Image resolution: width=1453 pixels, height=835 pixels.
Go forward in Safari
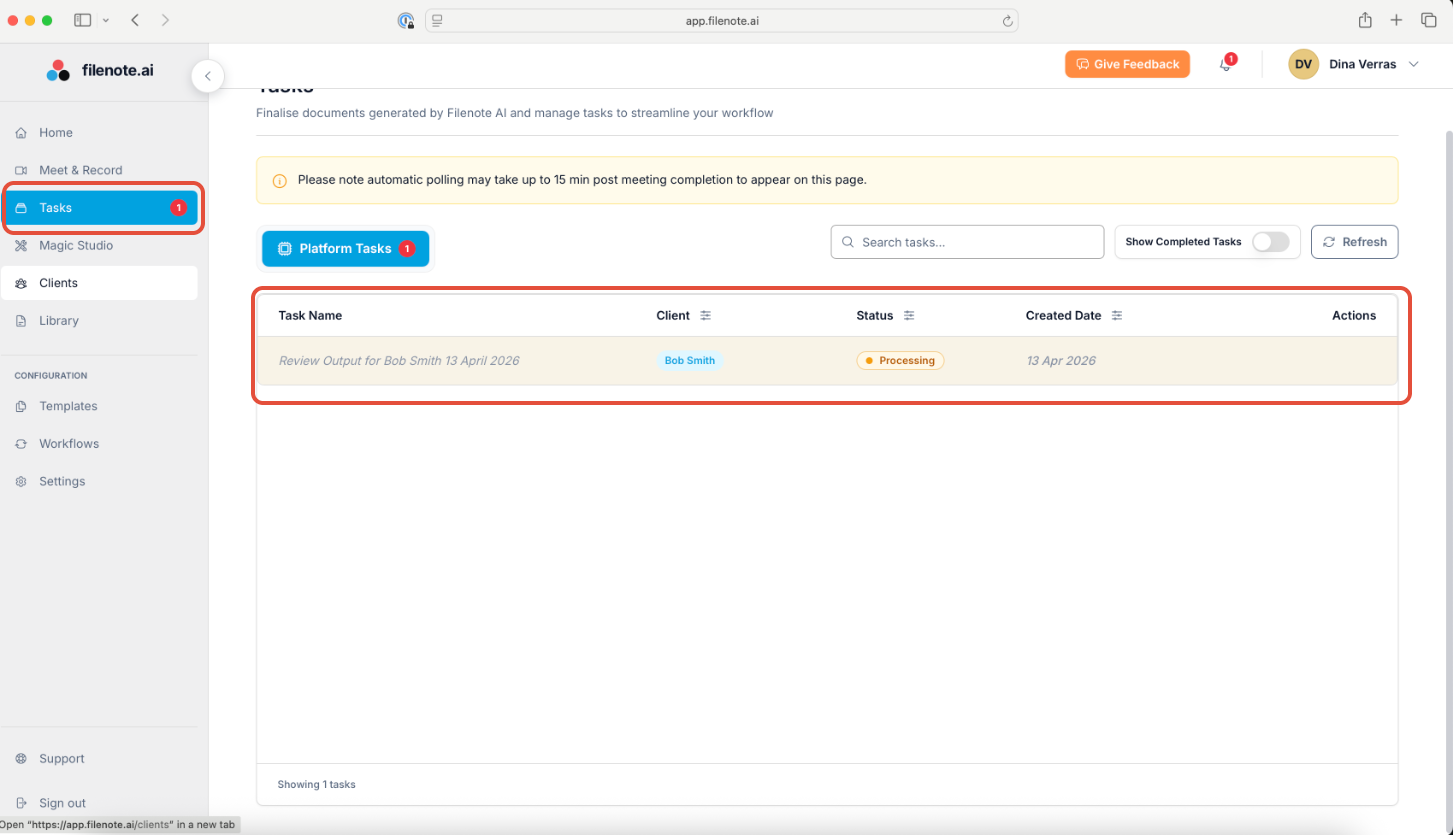click(165, 20)
